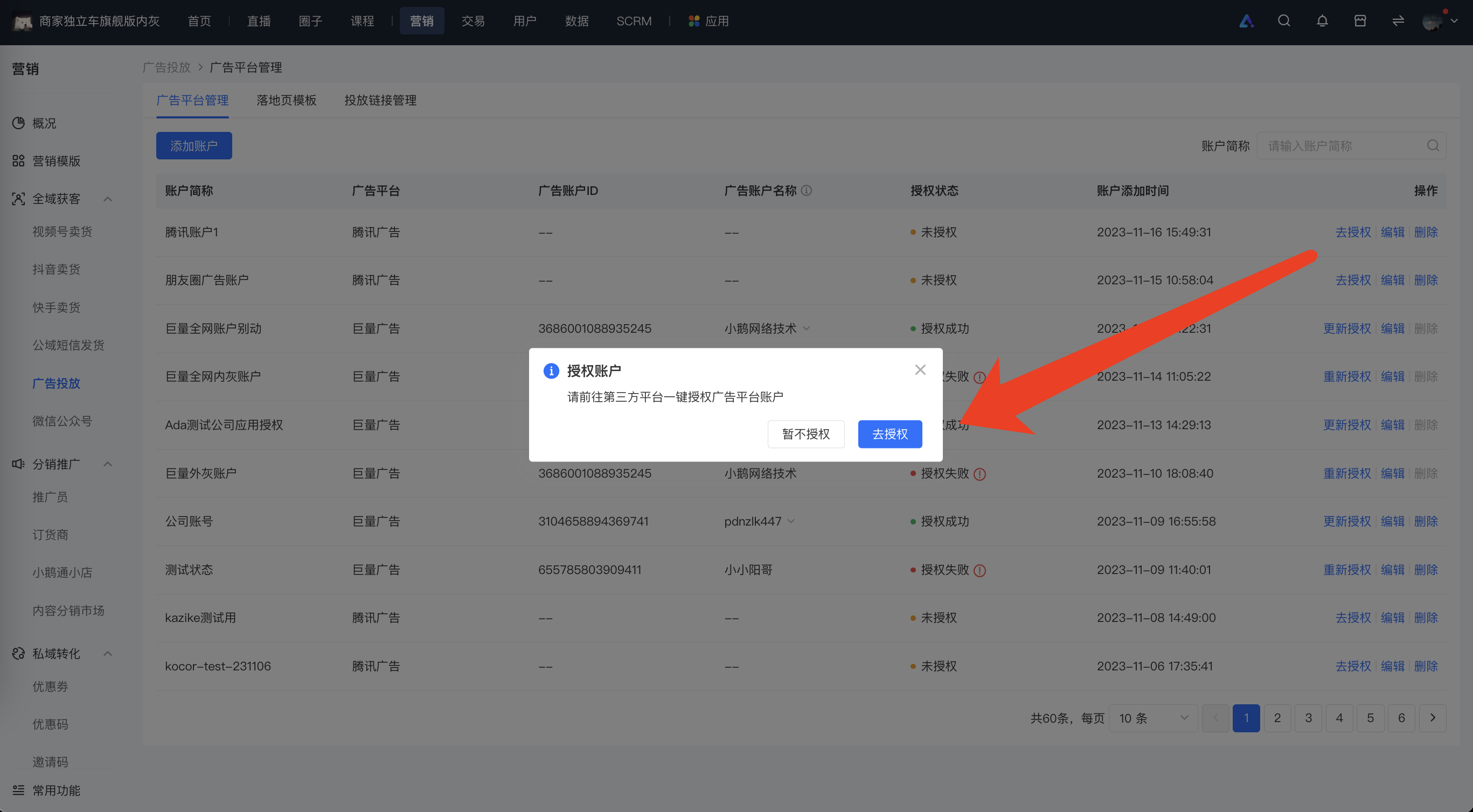
Task: Click failure info icon in 测试状态 row
Action: coord(979,571)
